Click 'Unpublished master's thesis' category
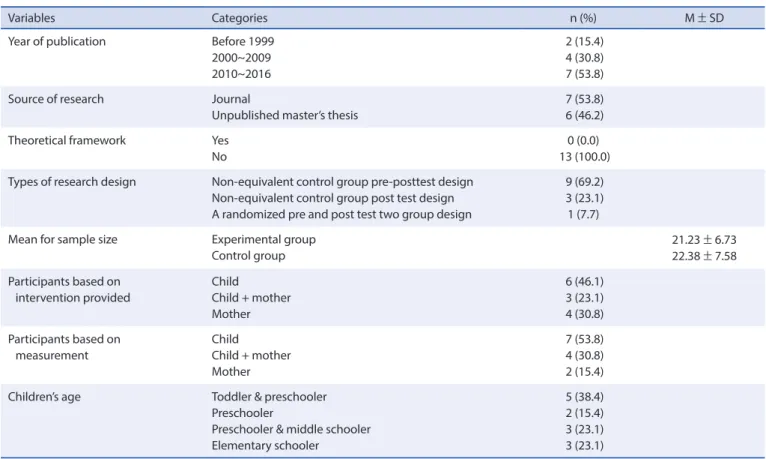766x459 pixels. [x=285, y=115]
